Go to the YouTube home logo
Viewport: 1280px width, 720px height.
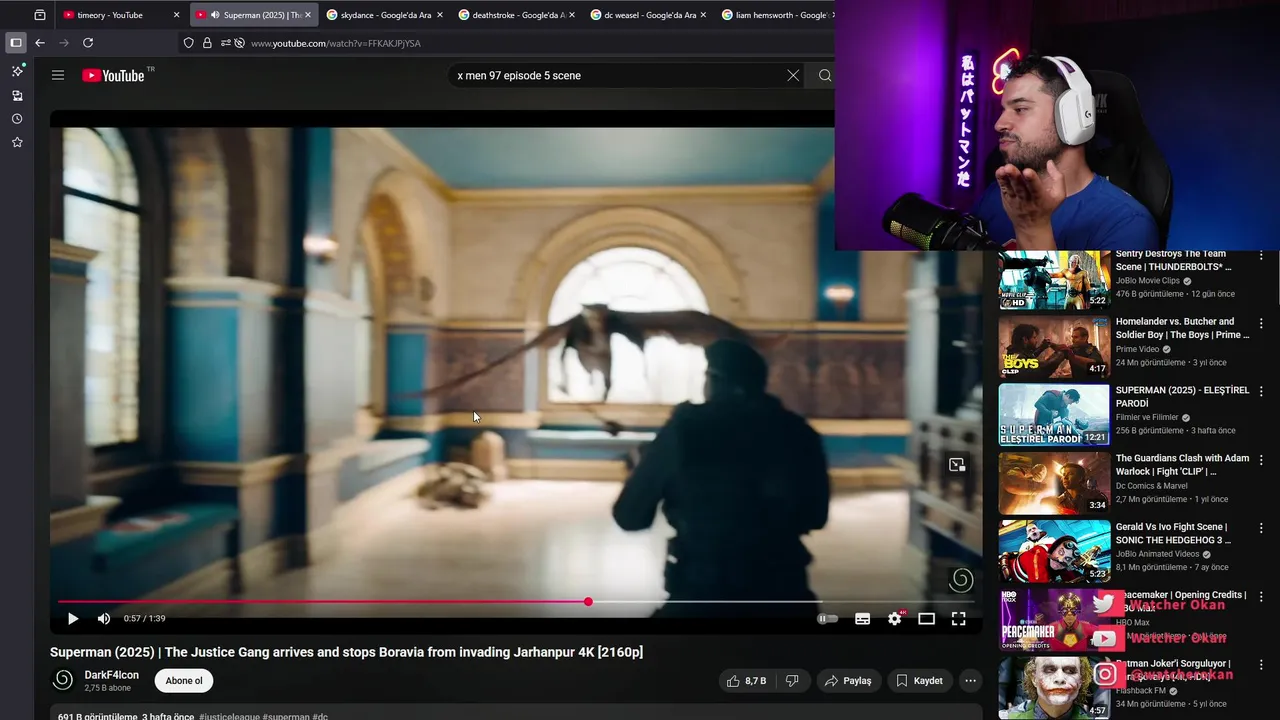[x=113, y=75]
